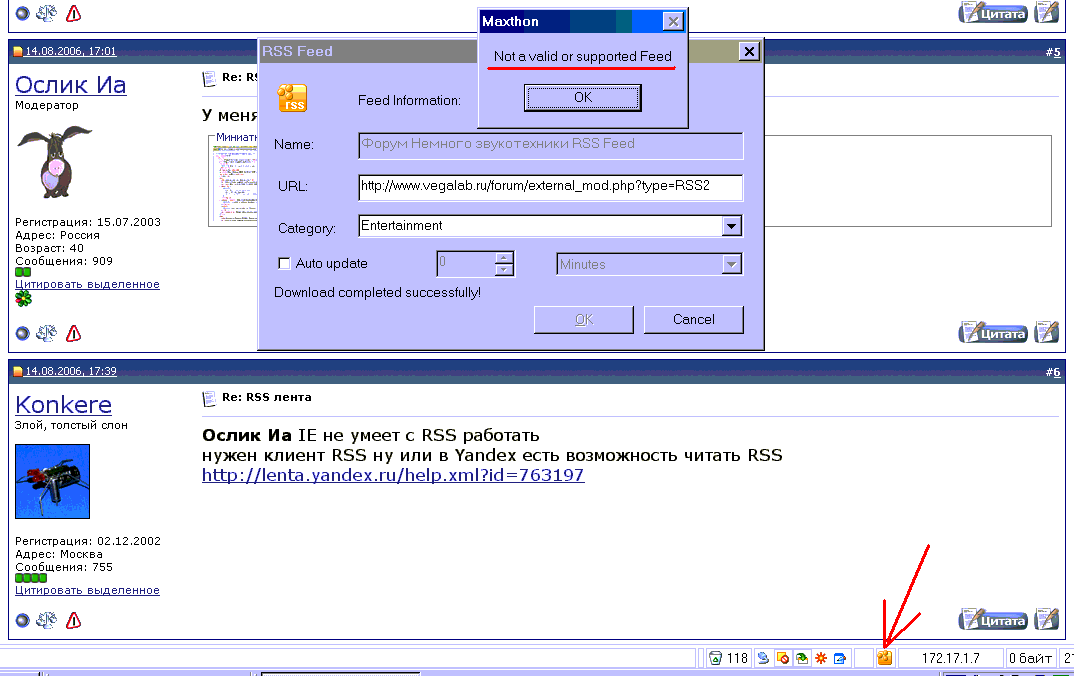Report Ослик Иа's post via warning triangle
The image size is (1074, 679).
[x=73, y=334]
